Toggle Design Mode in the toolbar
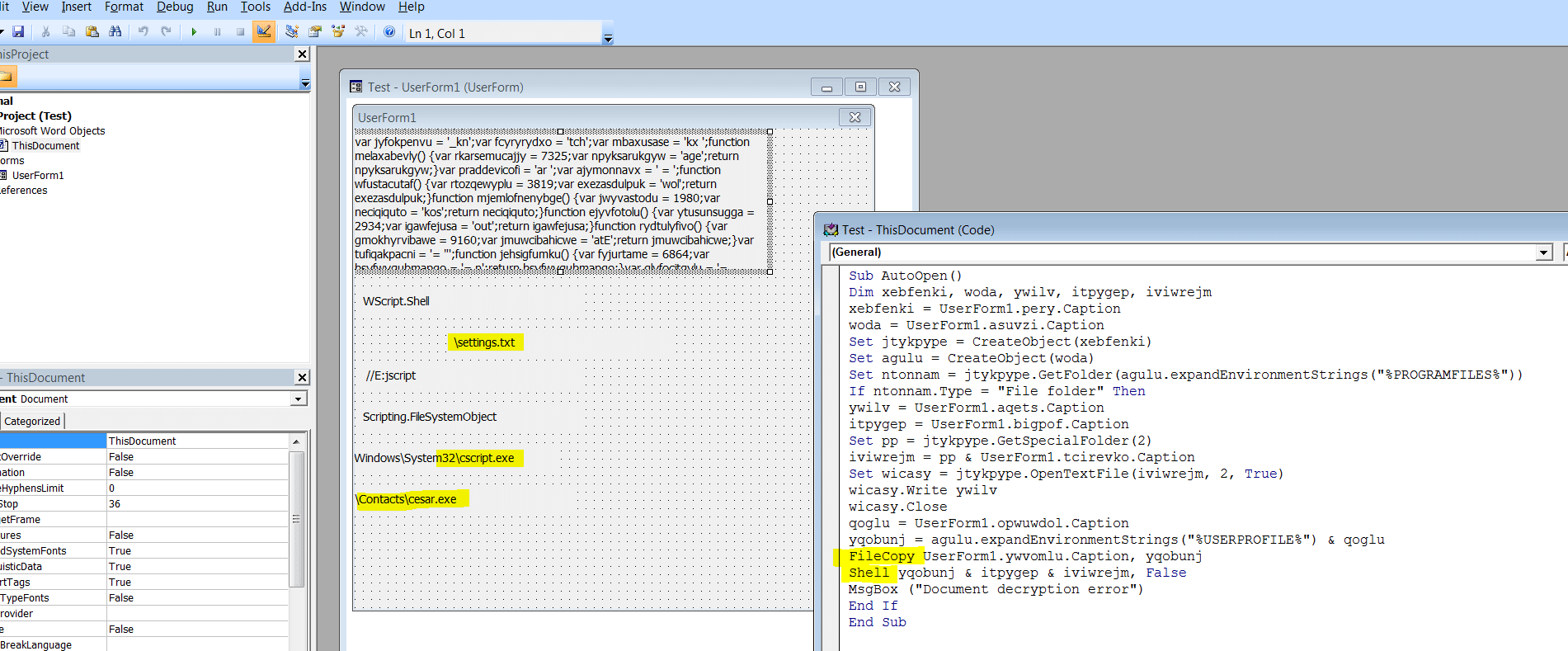1568x651 pixels. pos(264,32)
